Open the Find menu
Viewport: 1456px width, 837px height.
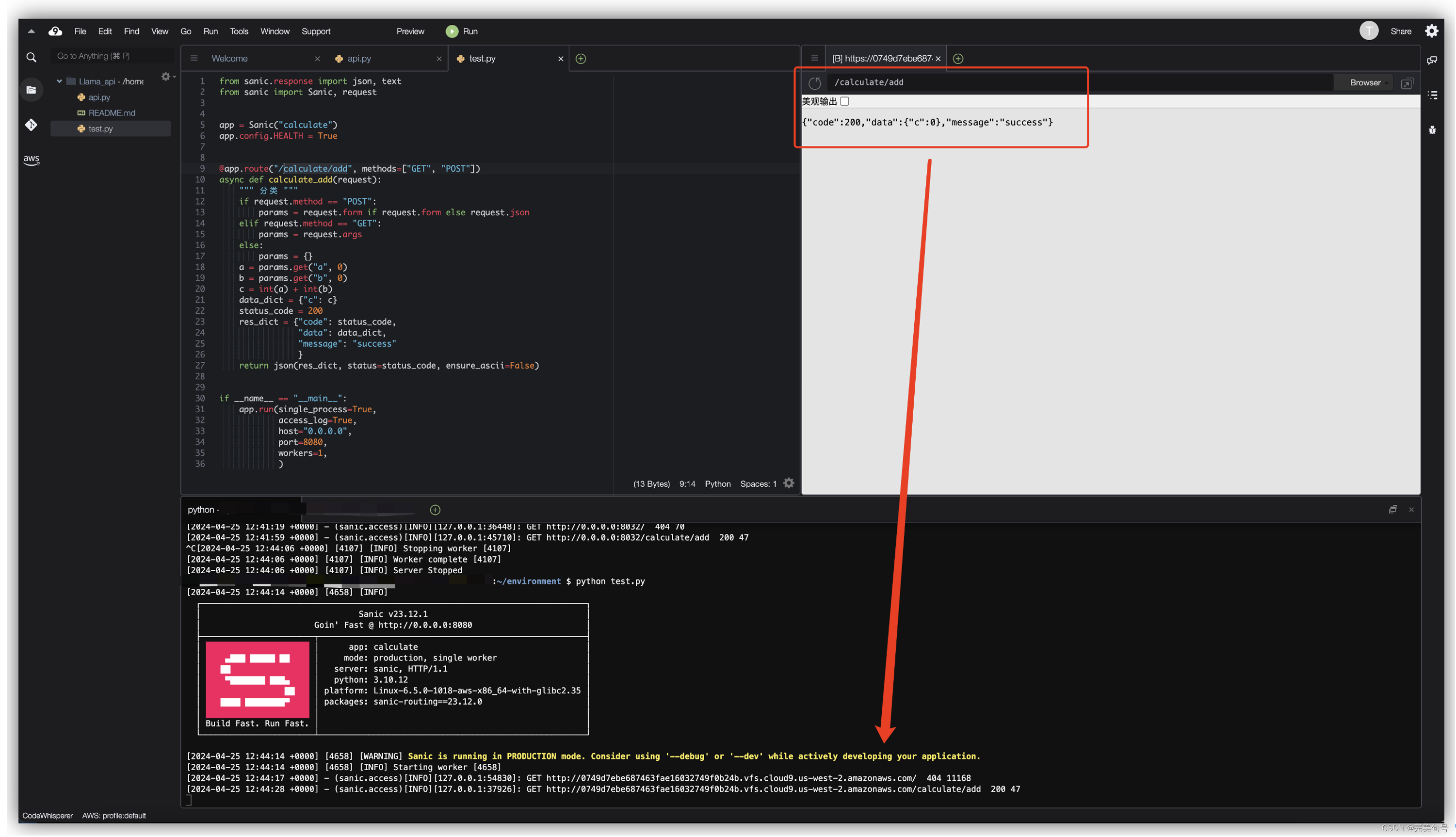(x=131, y=31)
